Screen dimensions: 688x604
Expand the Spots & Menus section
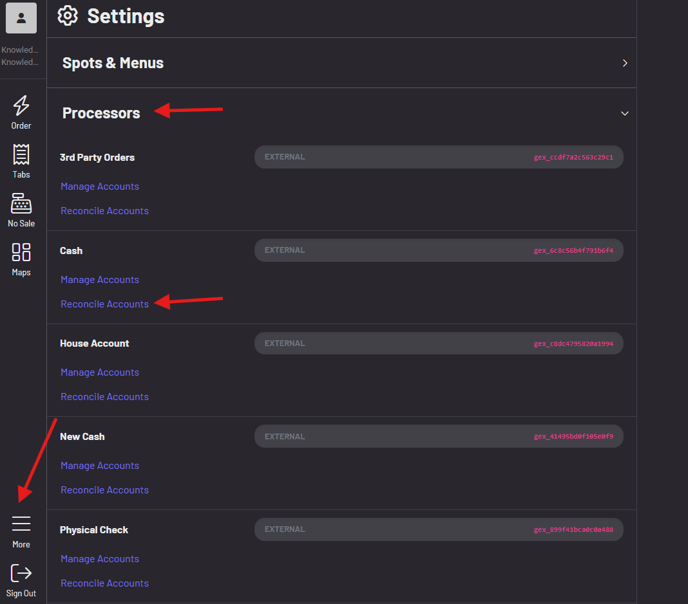click(x=625, y=63)
